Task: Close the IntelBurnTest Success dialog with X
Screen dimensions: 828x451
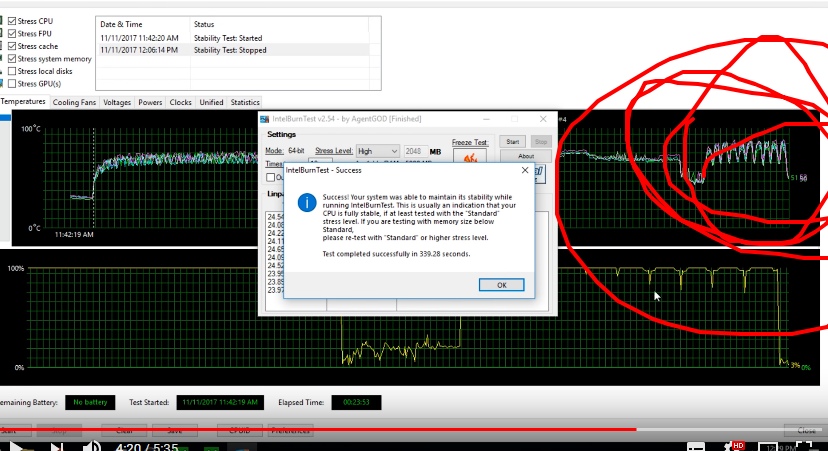Action: (x=523, y=170)
